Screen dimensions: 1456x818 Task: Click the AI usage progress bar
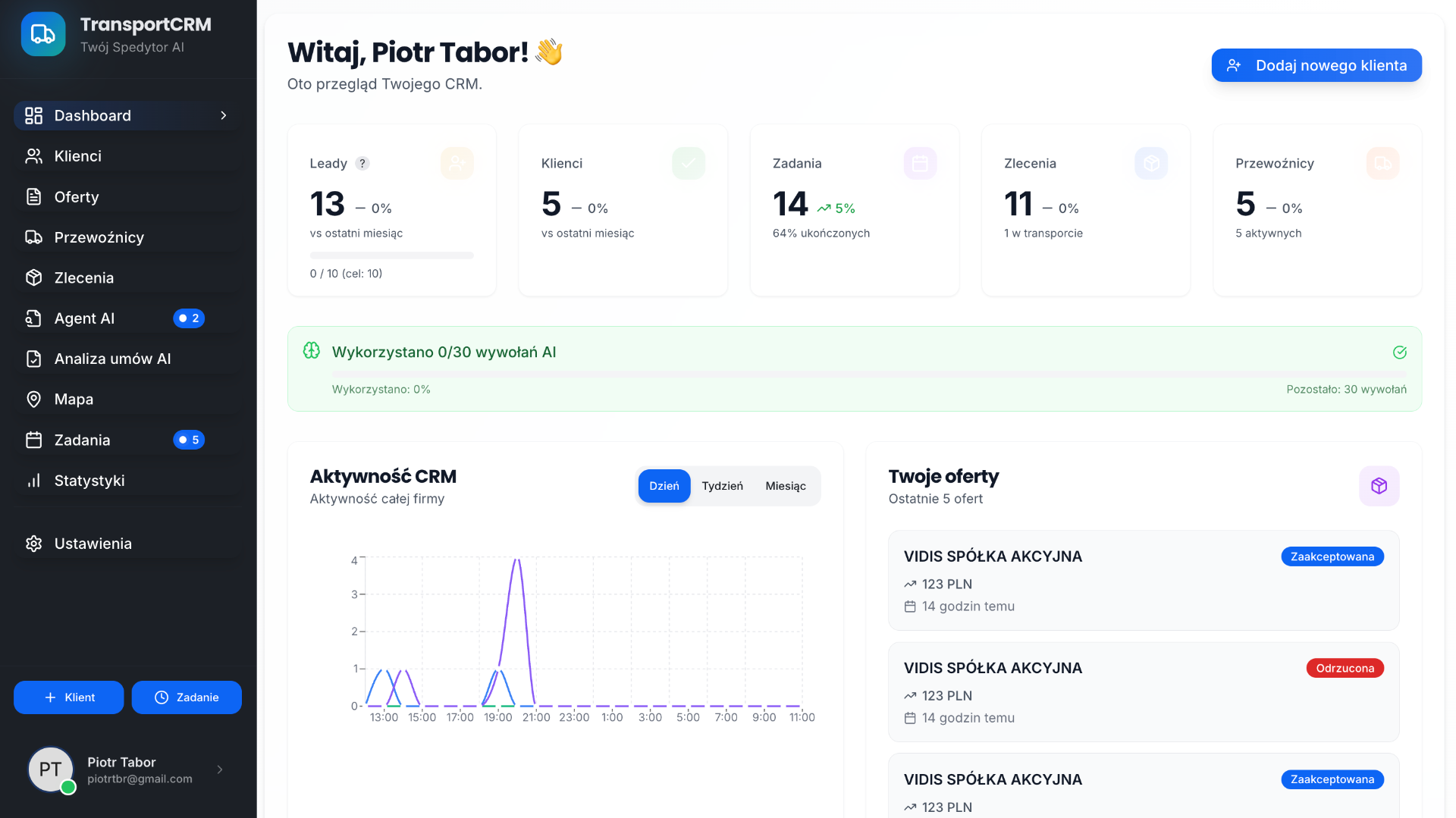pos(869,374)
